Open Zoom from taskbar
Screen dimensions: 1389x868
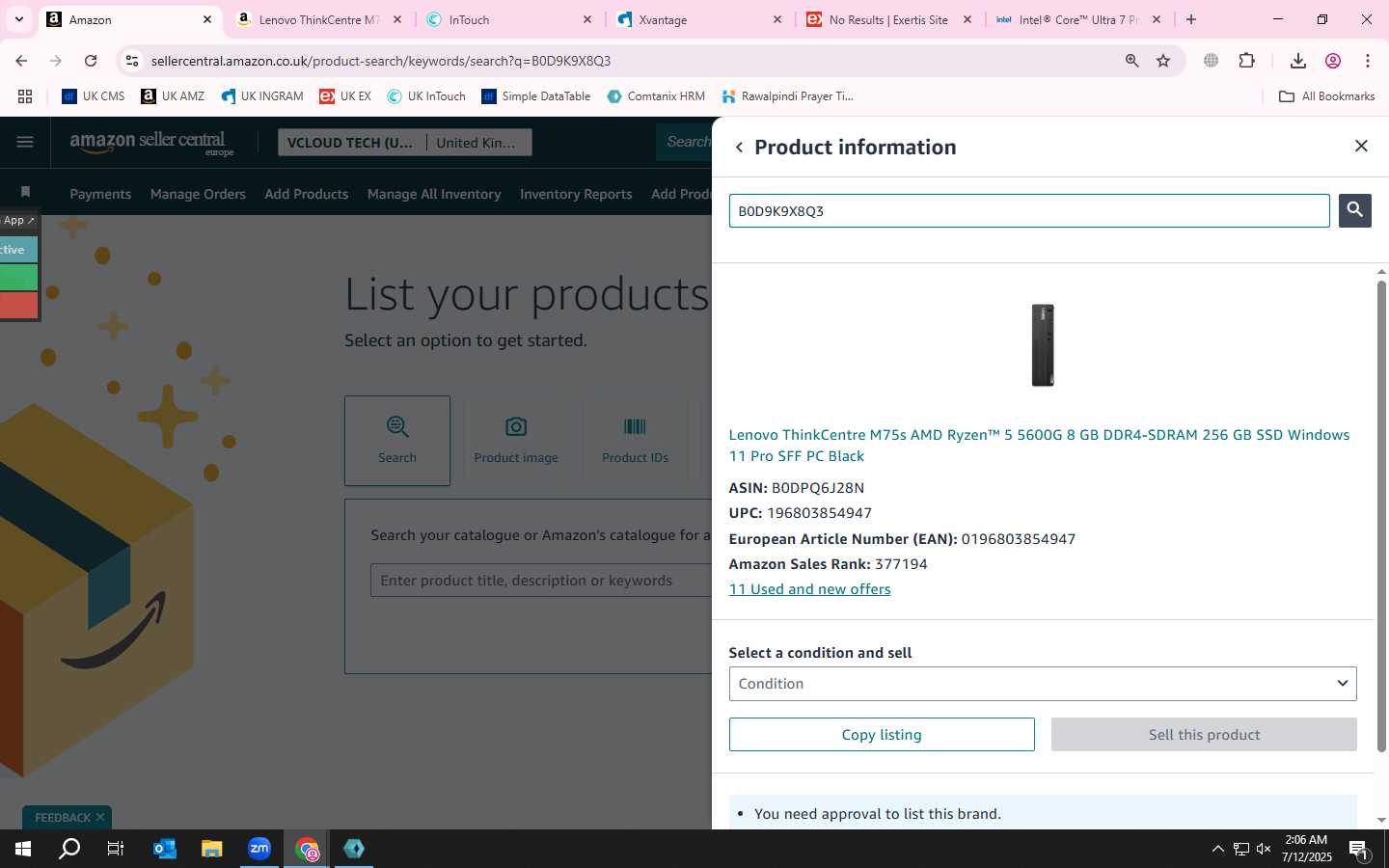tap(259, 849)
